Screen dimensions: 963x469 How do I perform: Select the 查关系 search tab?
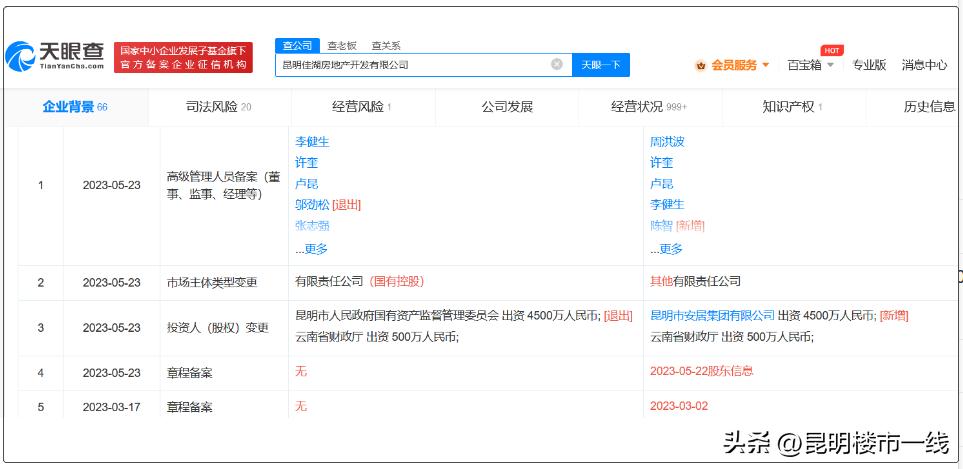pos(386,45)
